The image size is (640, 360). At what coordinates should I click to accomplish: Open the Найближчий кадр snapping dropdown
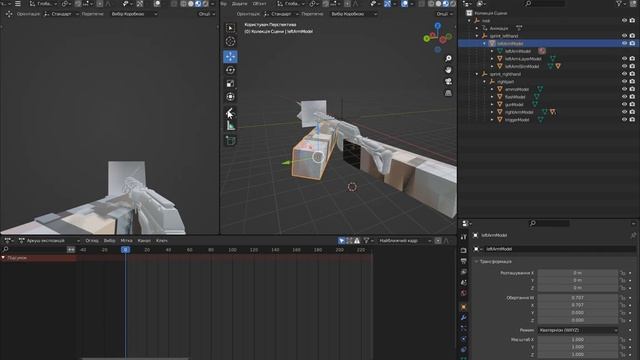[404, 241]
